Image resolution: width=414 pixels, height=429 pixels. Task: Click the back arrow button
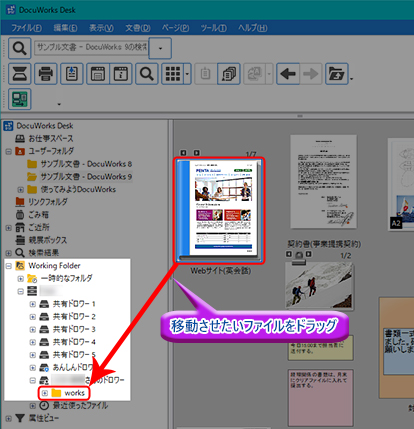point(288,74)
